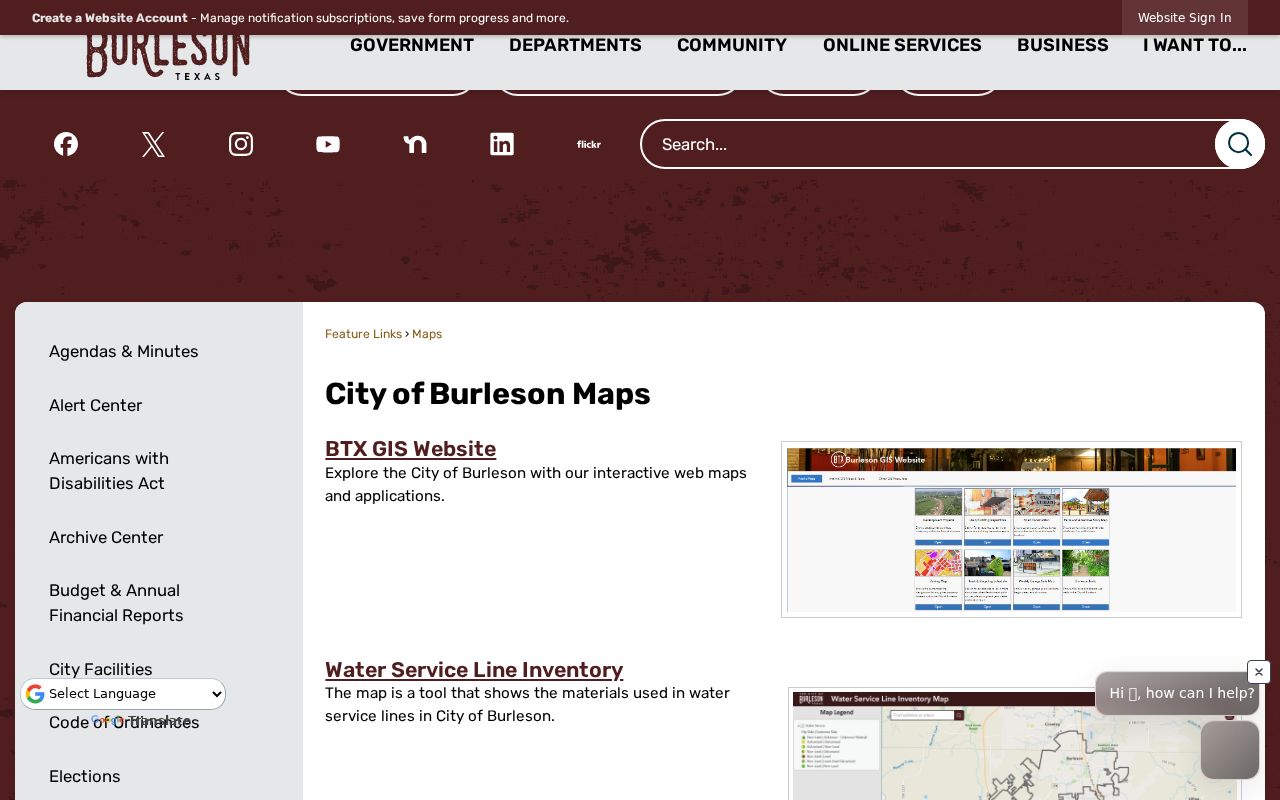Open the Water Service Line Inventory link
The height and width of the screenshot is (800, 1280).
pyautogui.click(x=474, y=670)
